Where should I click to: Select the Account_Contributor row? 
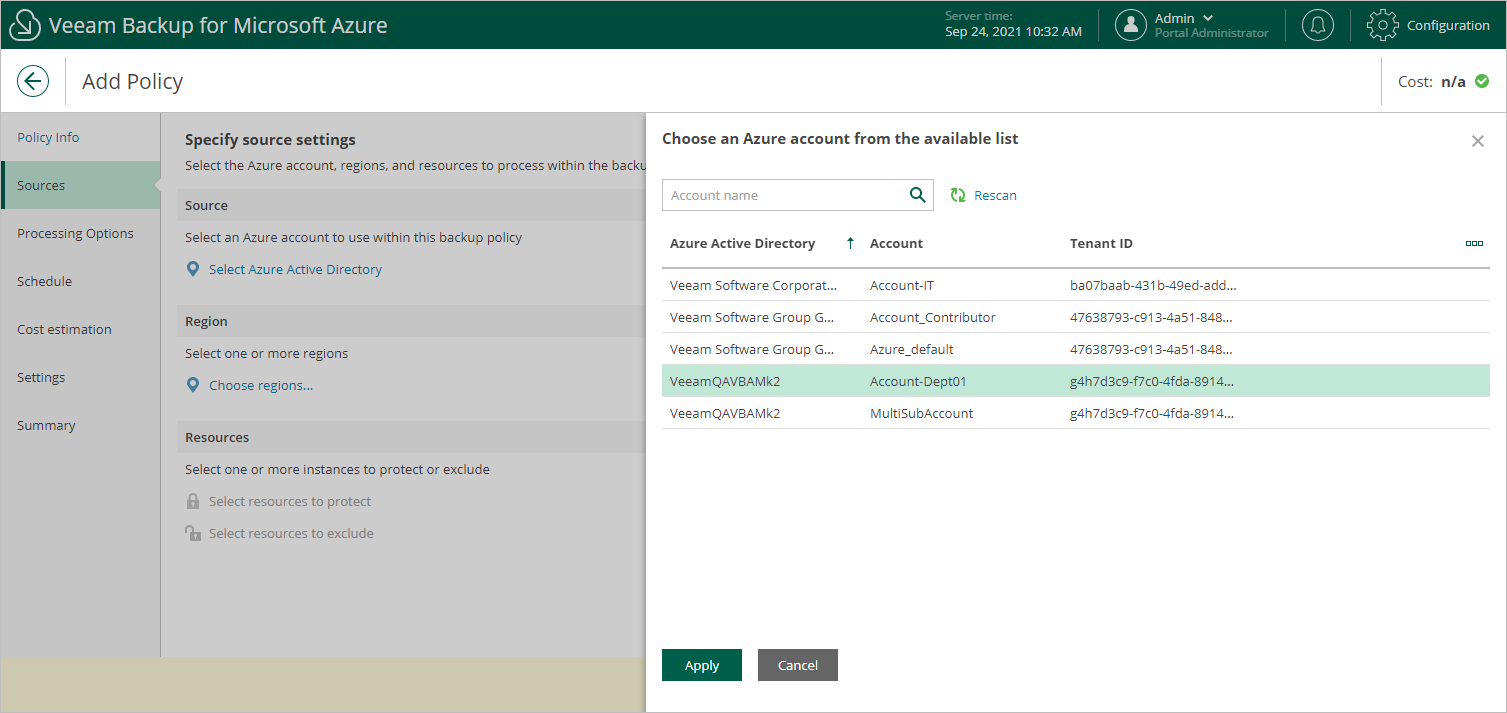(x=1076, y=317)
